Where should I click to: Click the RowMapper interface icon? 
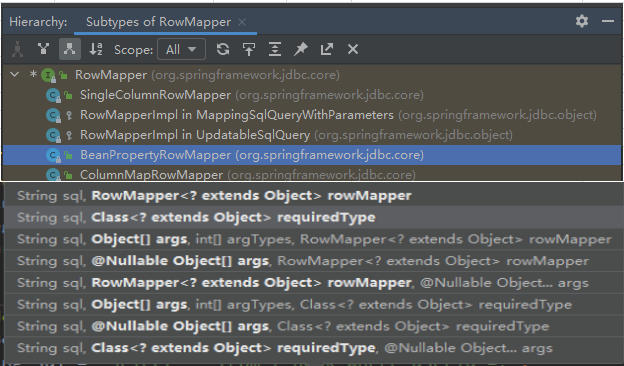tap(48, 75)
